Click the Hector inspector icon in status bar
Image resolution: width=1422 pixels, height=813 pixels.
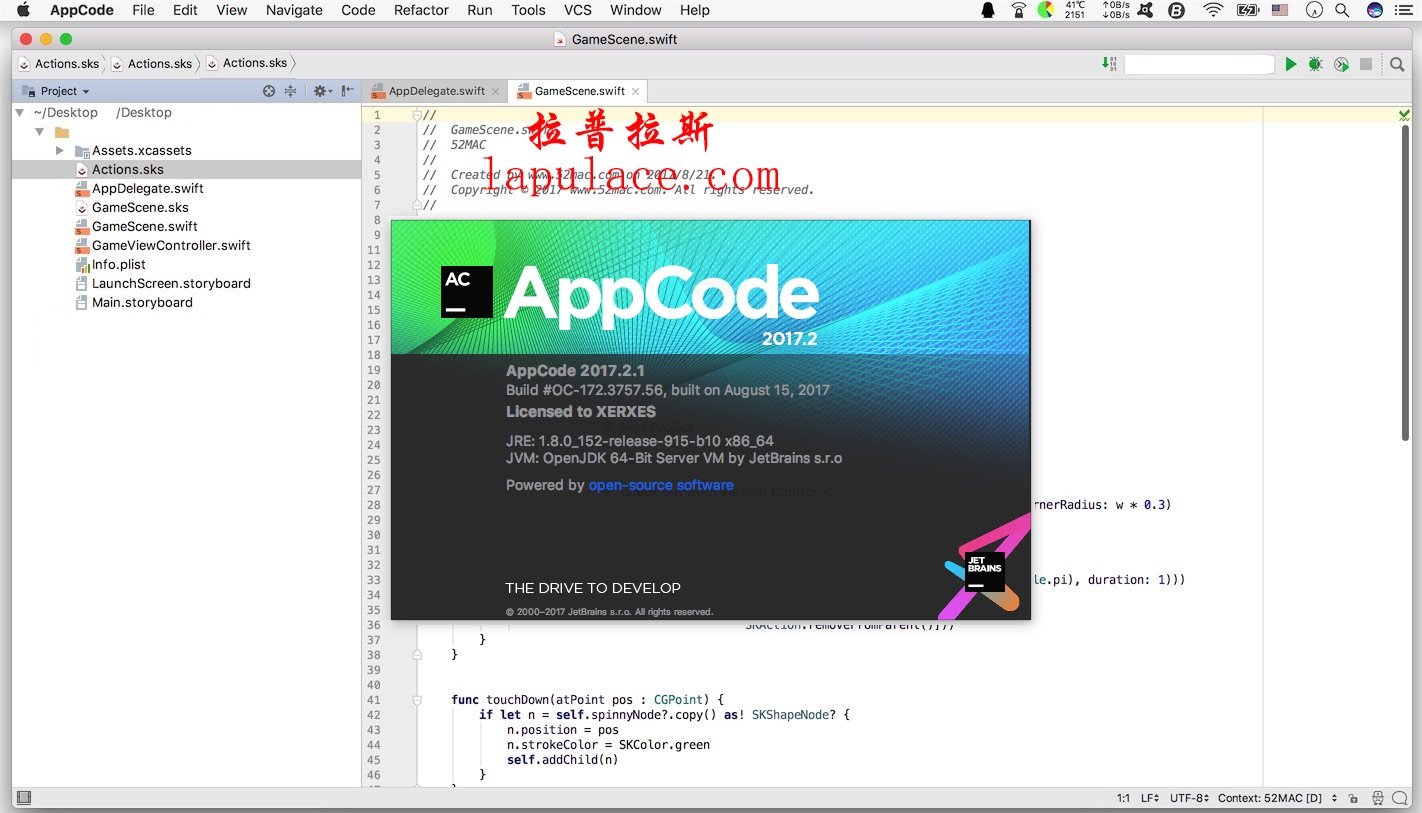(1378, 798)
